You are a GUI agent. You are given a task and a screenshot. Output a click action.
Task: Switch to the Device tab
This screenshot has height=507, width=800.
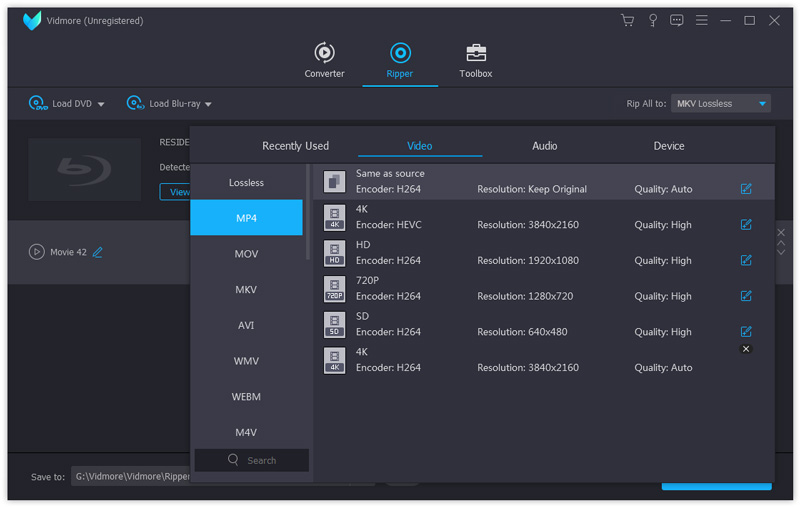tap(669, 146)
